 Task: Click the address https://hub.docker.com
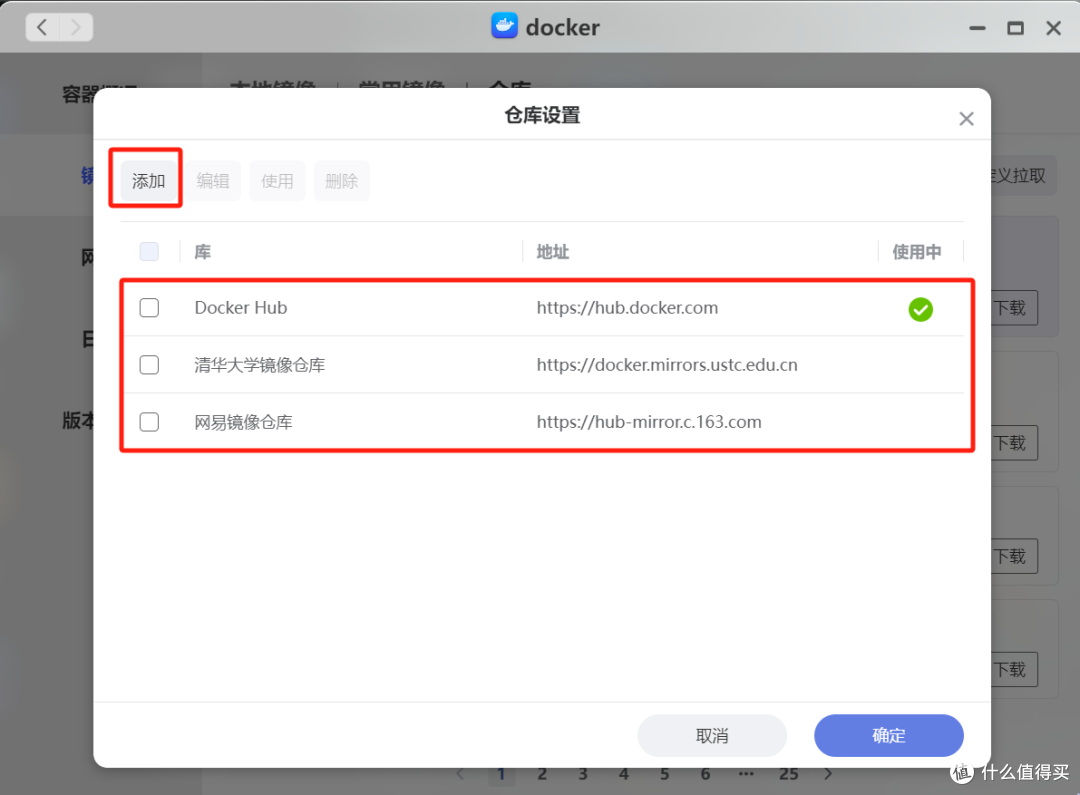627,307
